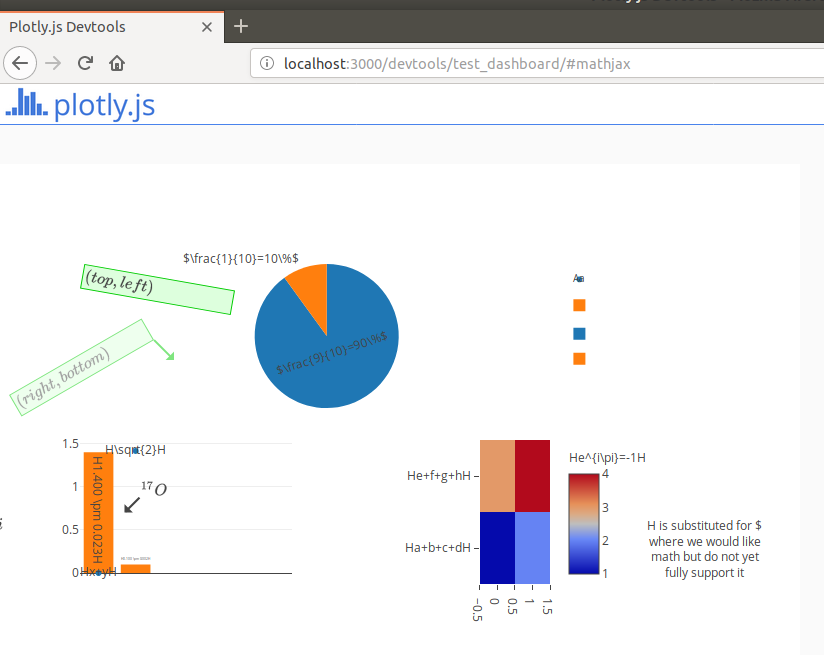This screenshot has height=655, width=824.
Task: Click the Ha+b+c+dH axis label
Action: pos(438,548)
